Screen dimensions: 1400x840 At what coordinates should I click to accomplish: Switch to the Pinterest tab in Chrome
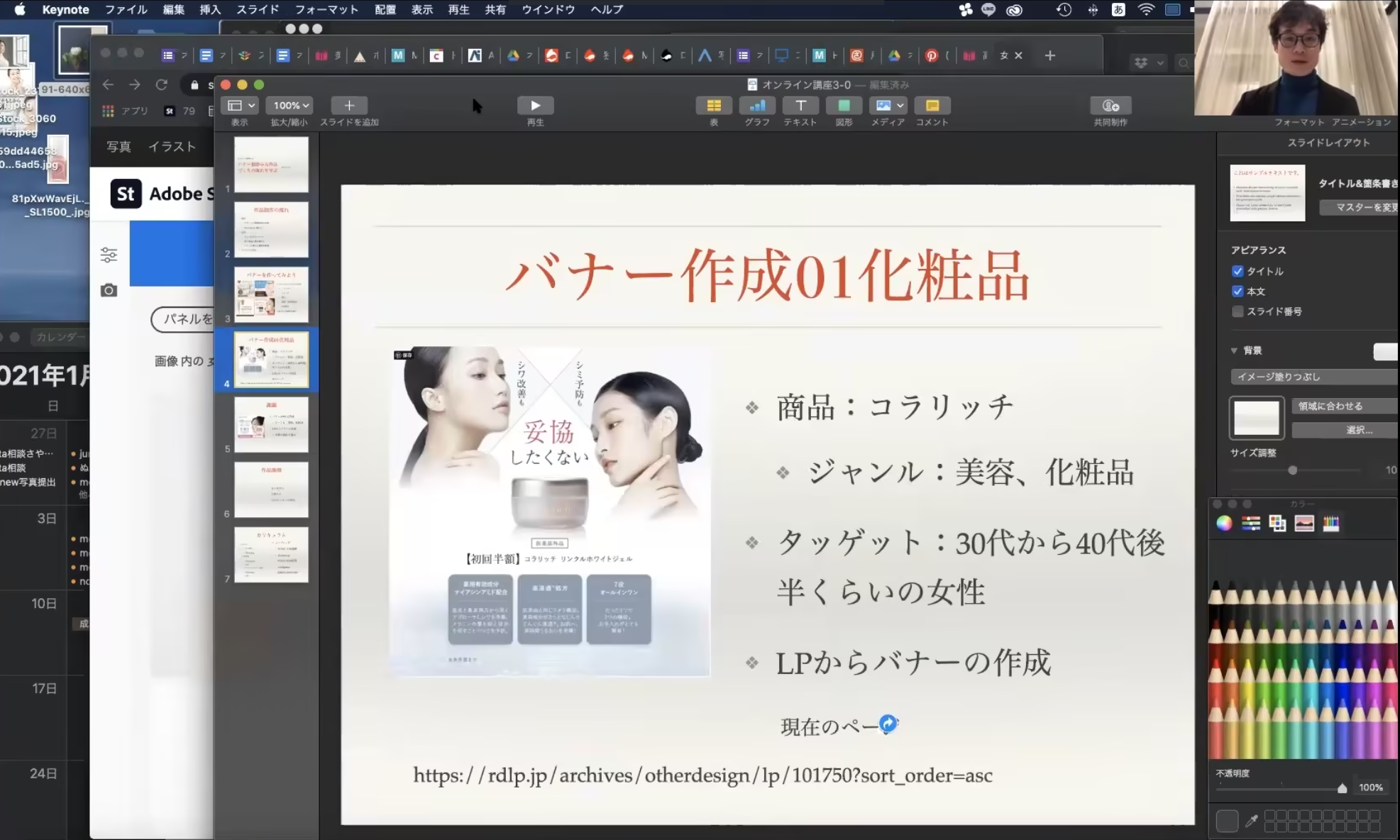pyautogui.click(x=932, y=55)
